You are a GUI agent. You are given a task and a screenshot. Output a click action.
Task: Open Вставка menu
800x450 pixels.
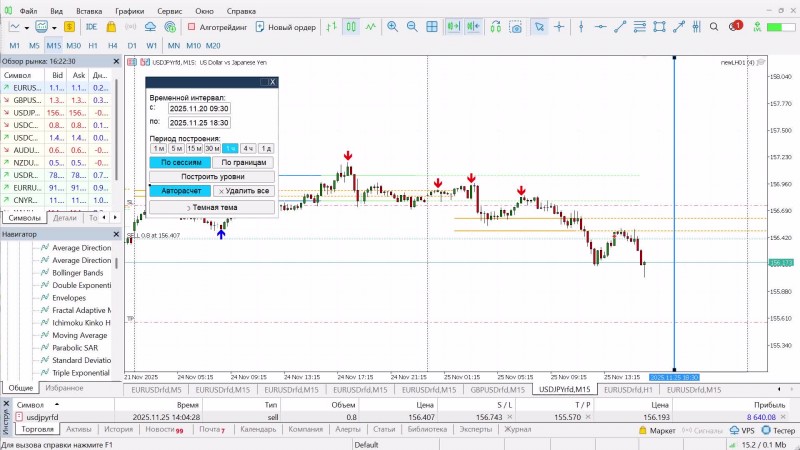tap(89, 11)
